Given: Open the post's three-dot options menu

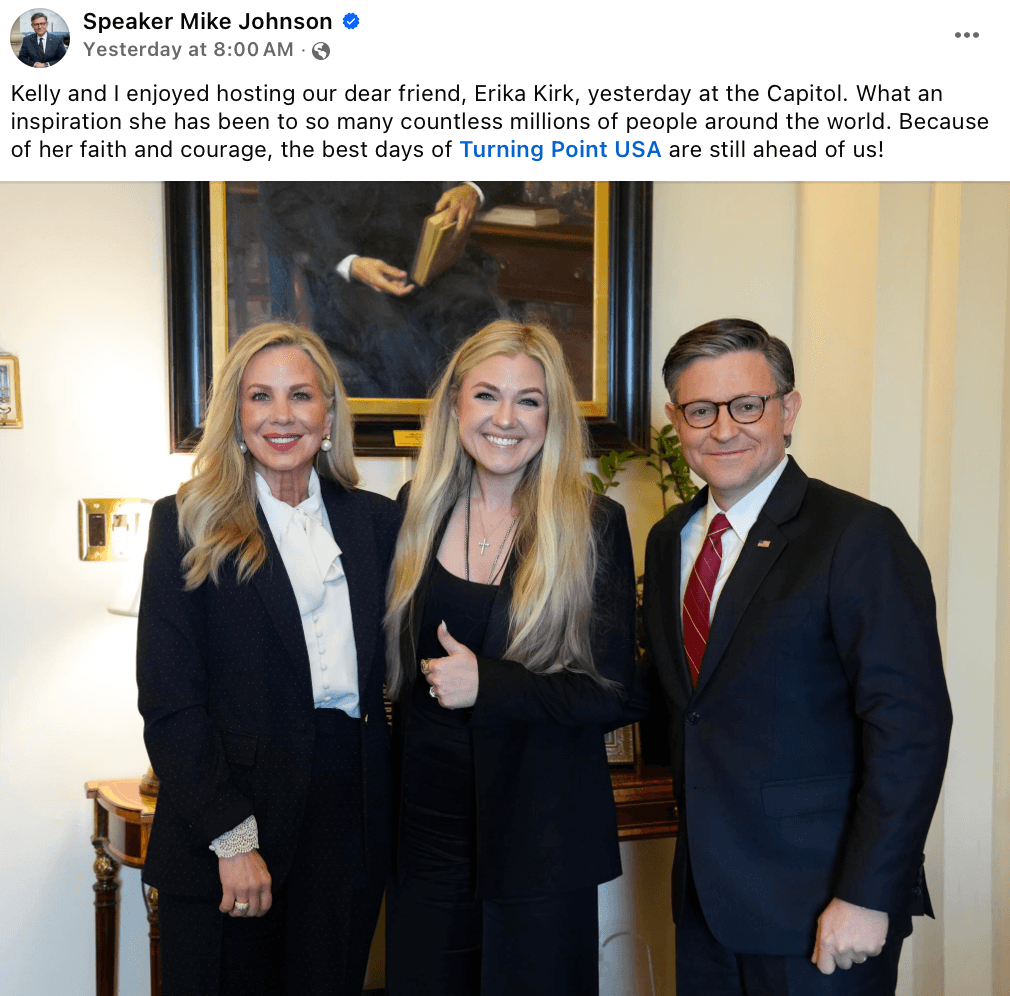Looking at the screenshot, I should pyautogui.click(x=966, y=35).
